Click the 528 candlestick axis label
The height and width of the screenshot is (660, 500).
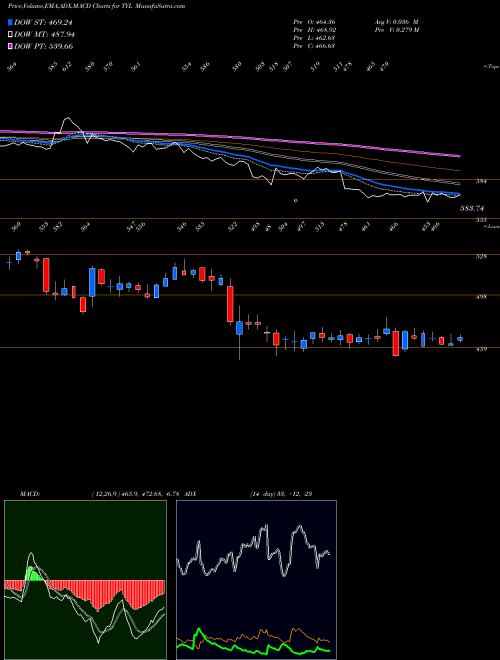pyautogui.click(x=481, y=256)
